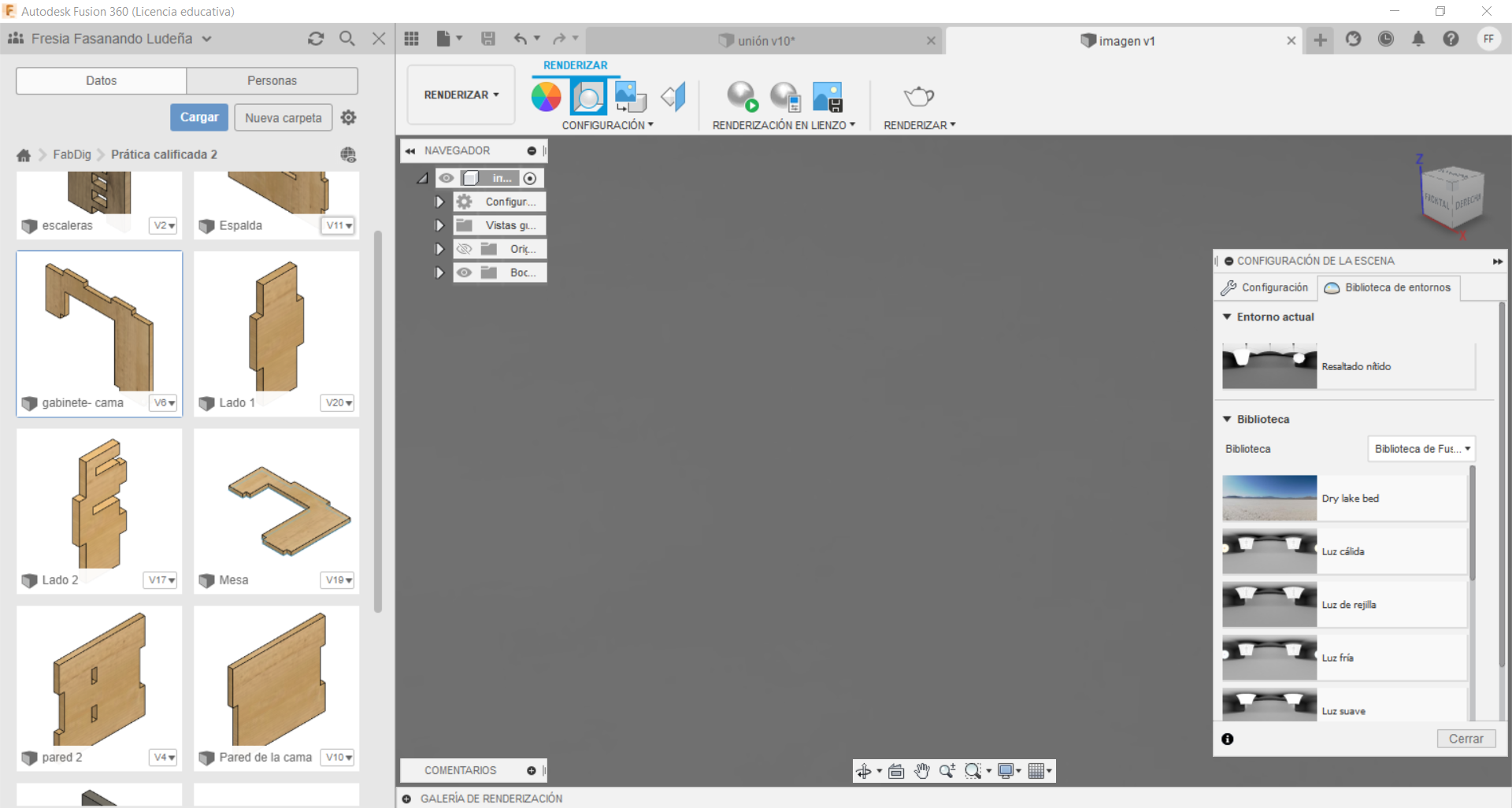Activate the root component radio button

click(x=530, y=179)
